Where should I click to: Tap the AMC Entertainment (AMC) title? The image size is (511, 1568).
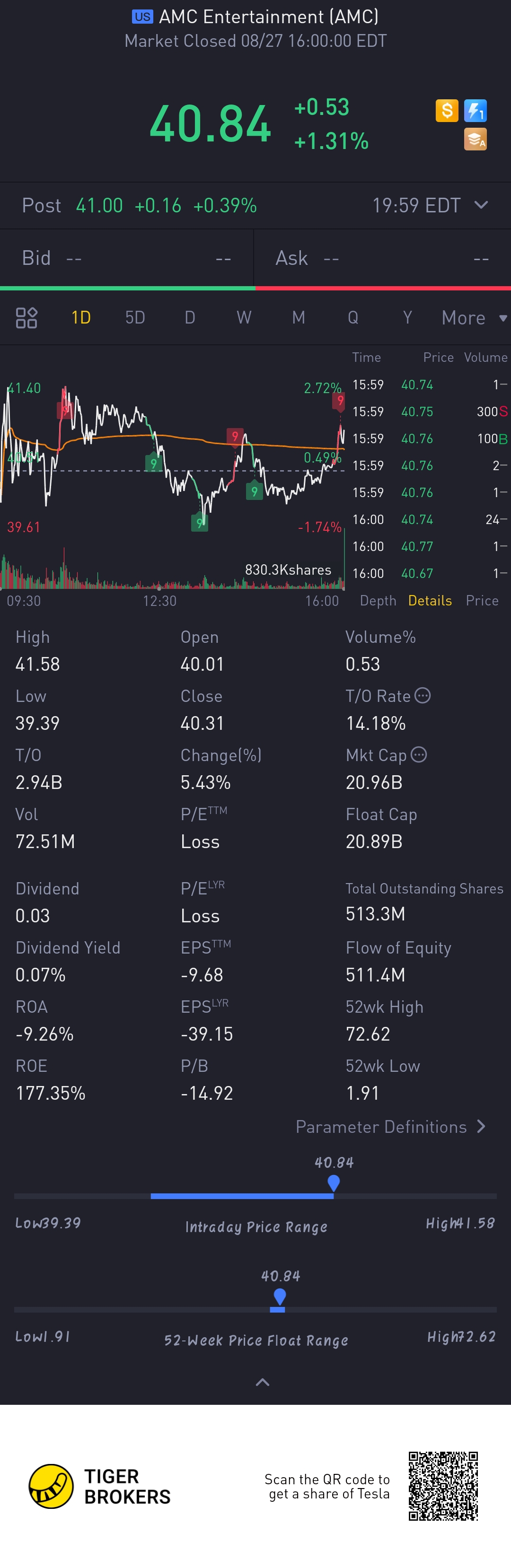click(x=269, y=17)
